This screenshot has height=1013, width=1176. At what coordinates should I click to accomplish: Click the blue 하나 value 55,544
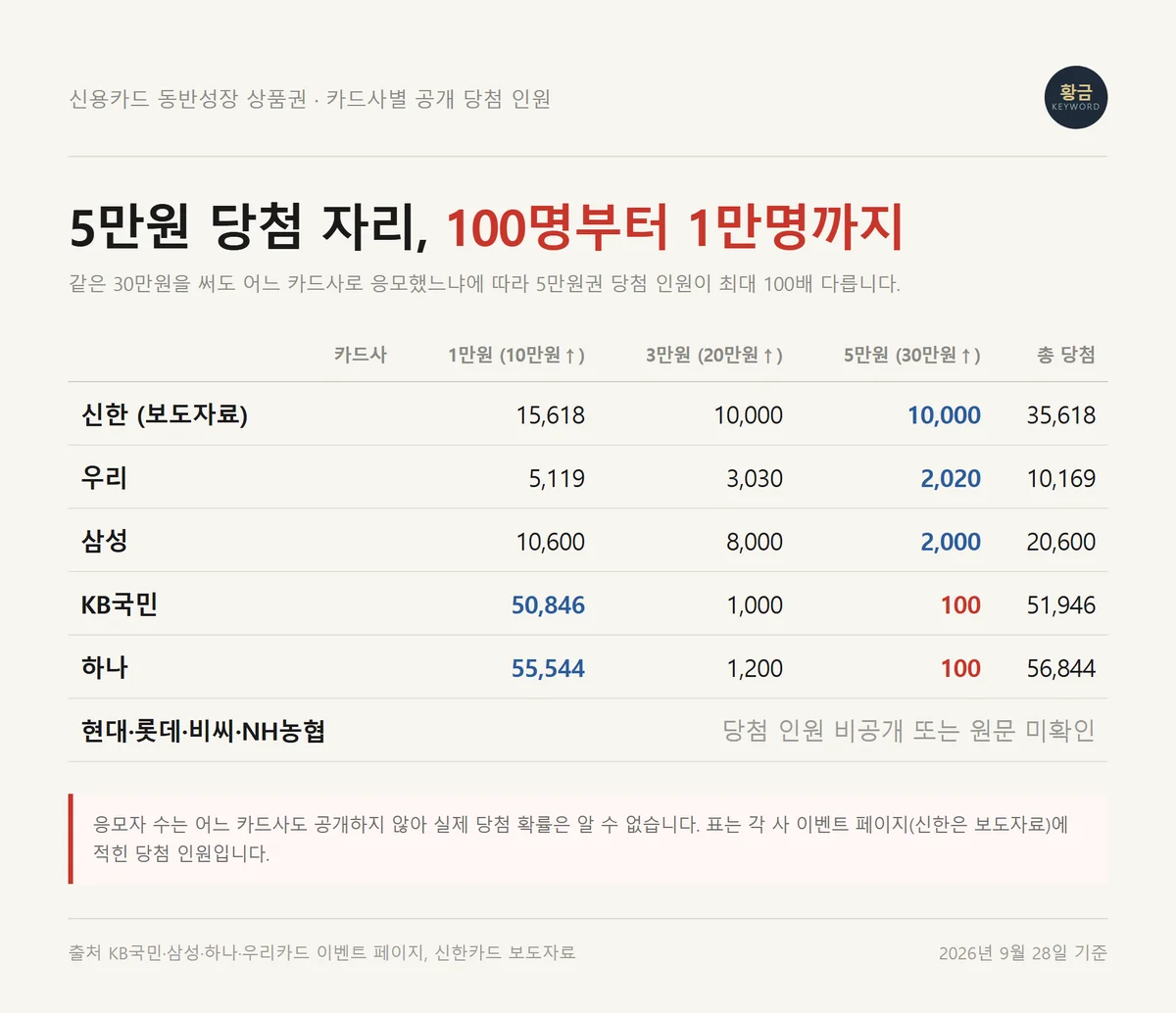pyautogui.click(x=549, y=669)
